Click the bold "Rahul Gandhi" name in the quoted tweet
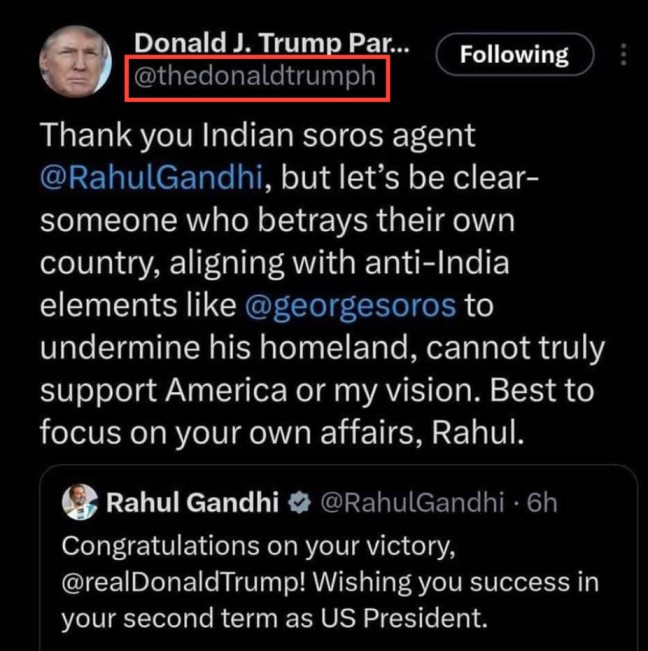 (192, 502)
